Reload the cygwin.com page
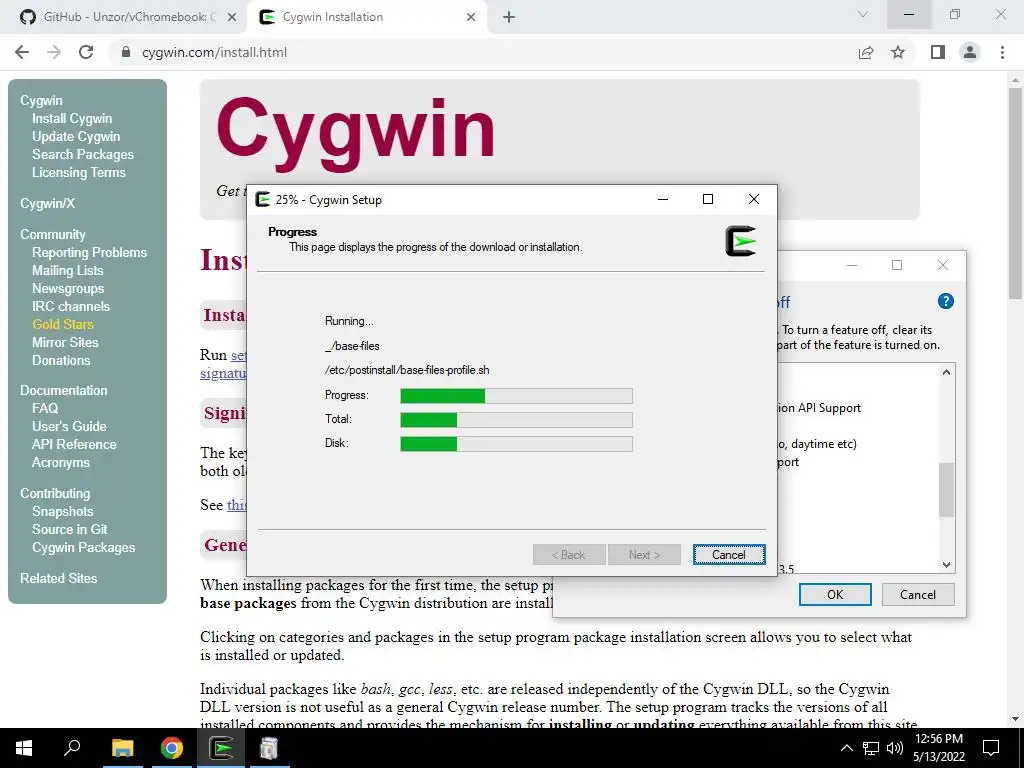This screenshot has width=1024, height=768. pos(86,52)
